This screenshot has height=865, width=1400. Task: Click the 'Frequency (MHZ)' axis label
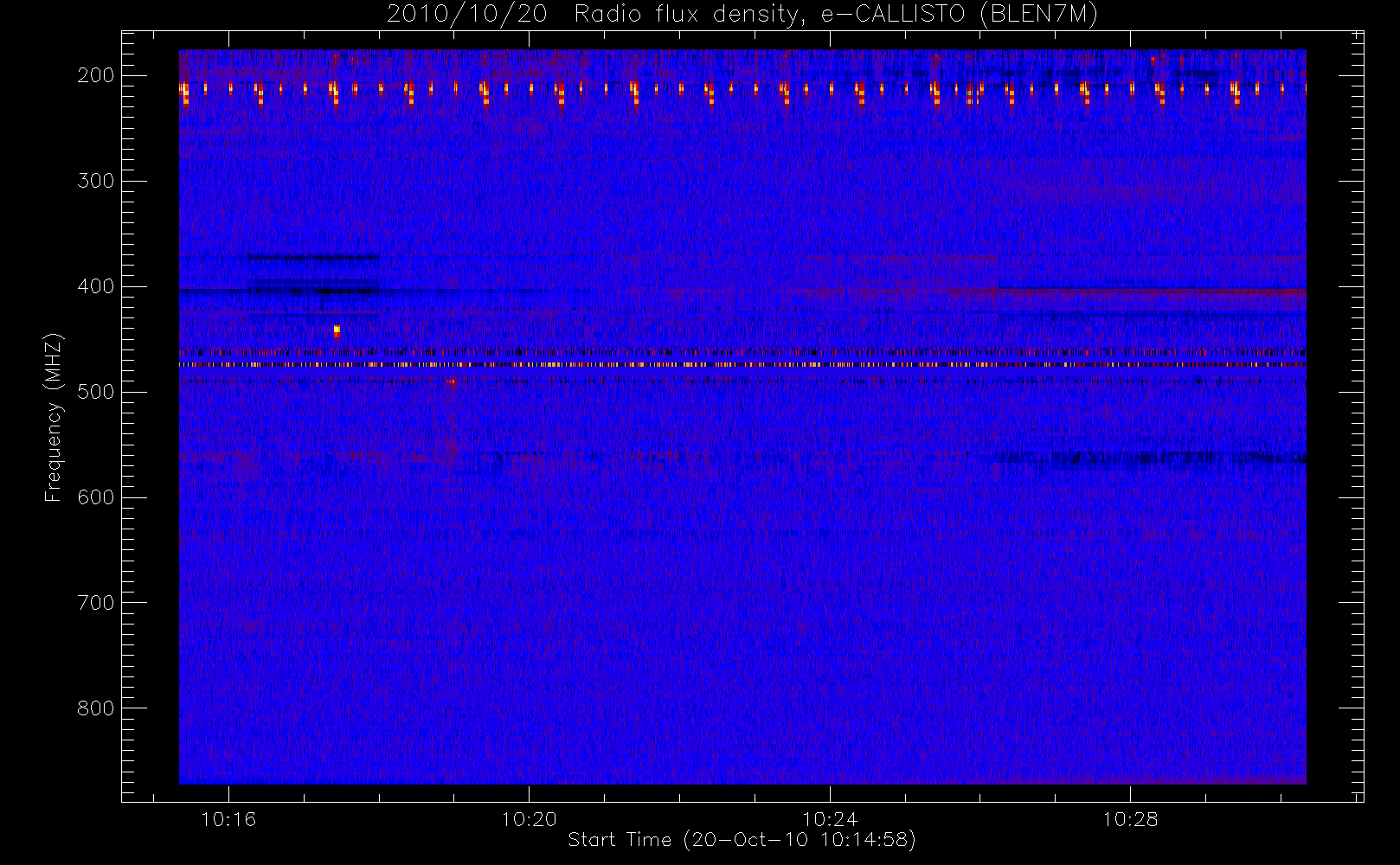(x=54, y=417)
